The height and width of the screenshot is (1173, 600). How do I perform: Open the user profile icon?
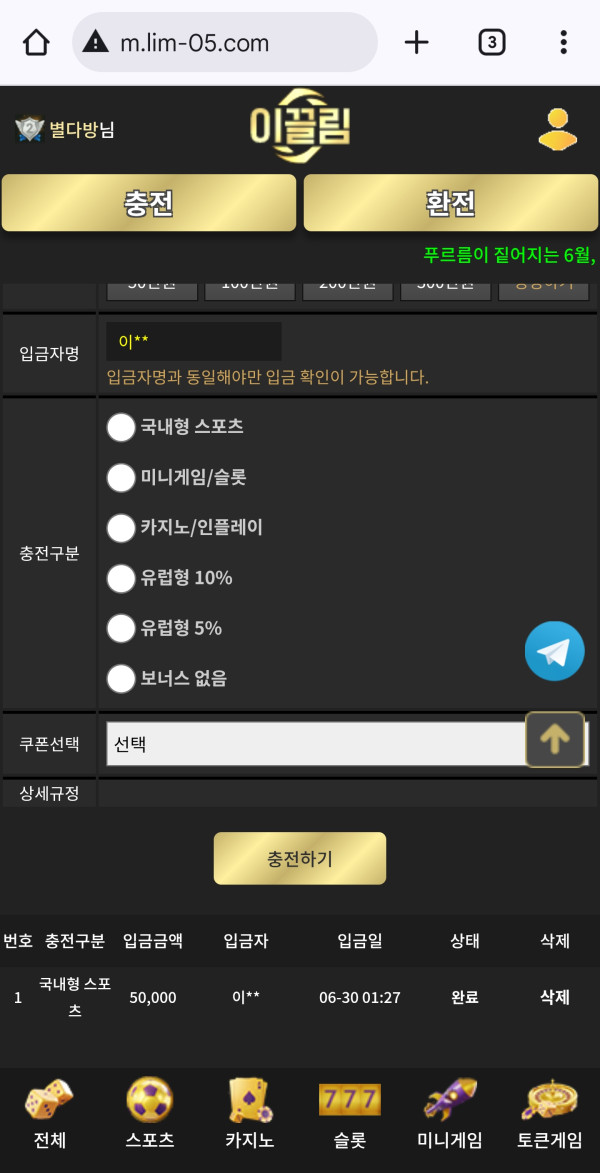(x=557, y=129)
